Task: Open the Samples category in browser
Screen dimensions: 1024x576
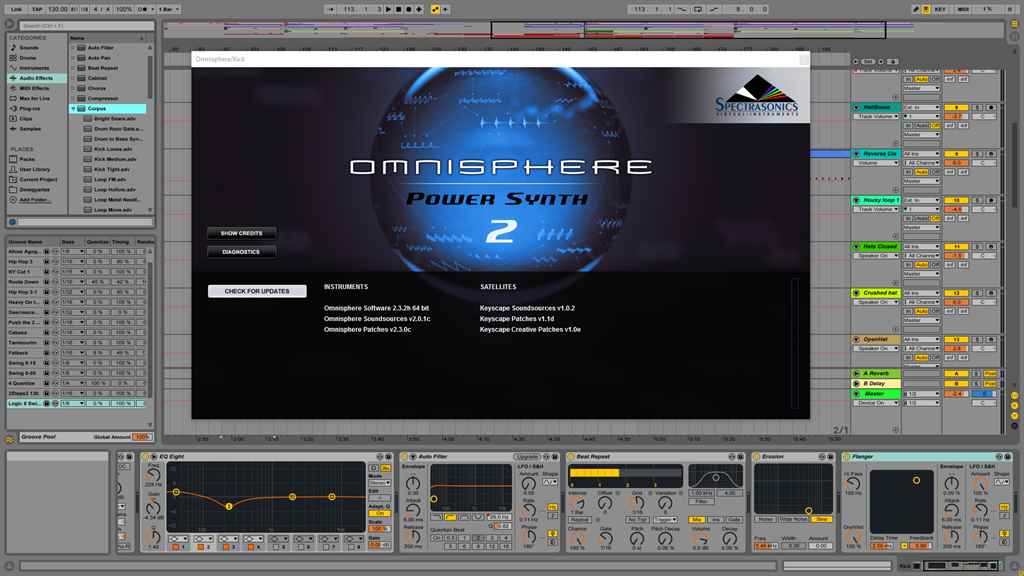Action: pos(30,129)
